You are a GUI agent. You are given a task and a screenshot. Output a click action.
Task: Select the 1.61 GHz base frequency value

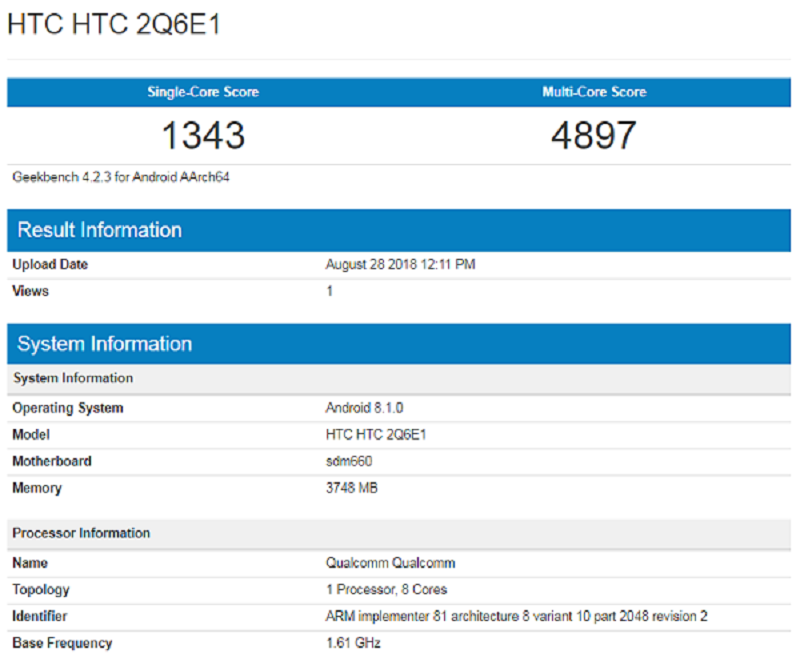353,643
